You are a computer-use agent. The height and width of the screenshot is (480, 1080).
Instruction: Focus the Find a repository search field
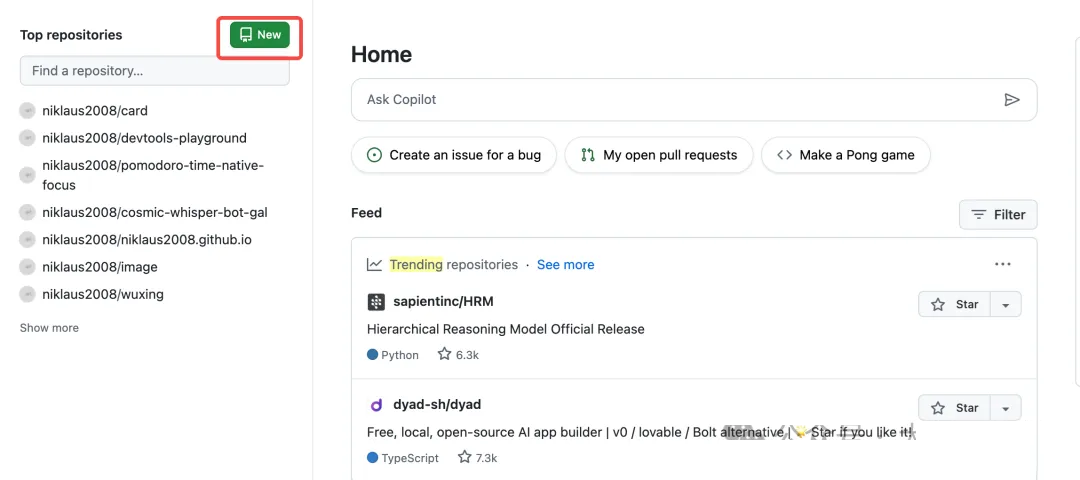[154, 71]
